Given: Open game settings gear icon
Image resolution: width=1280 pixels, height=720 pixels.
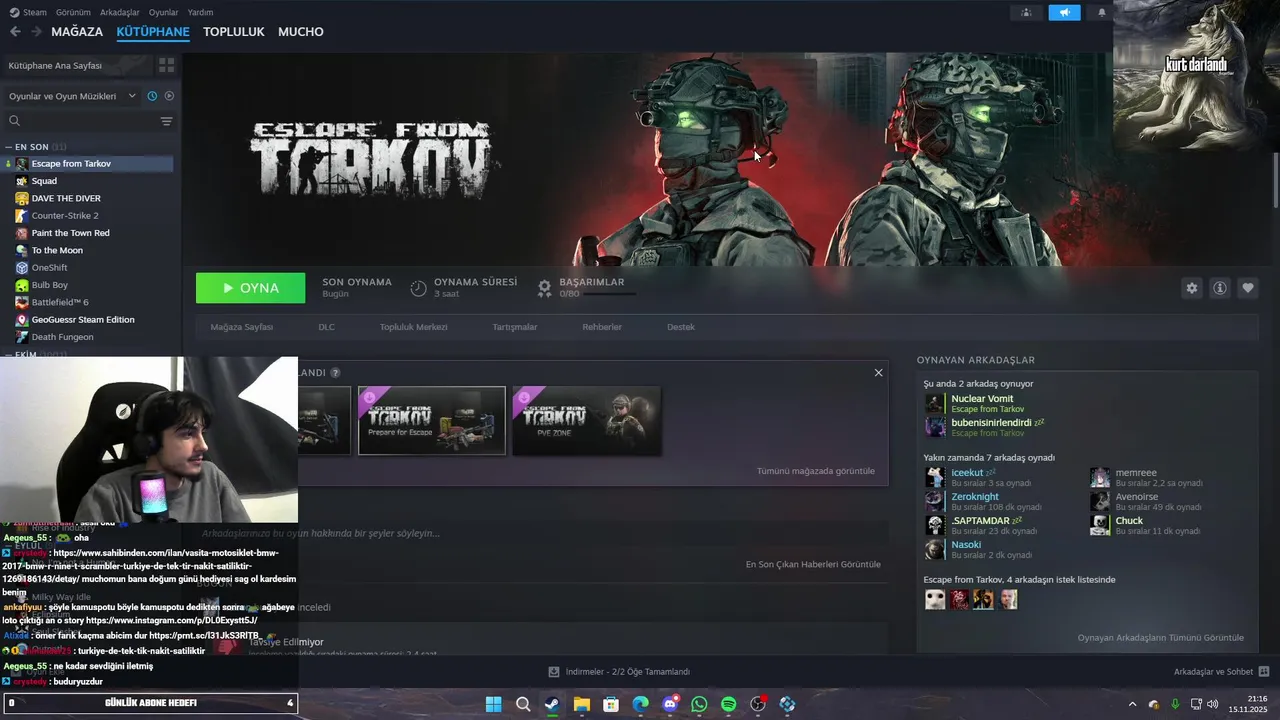Looking at the screenshot, I should click(x=1191, y=288).
